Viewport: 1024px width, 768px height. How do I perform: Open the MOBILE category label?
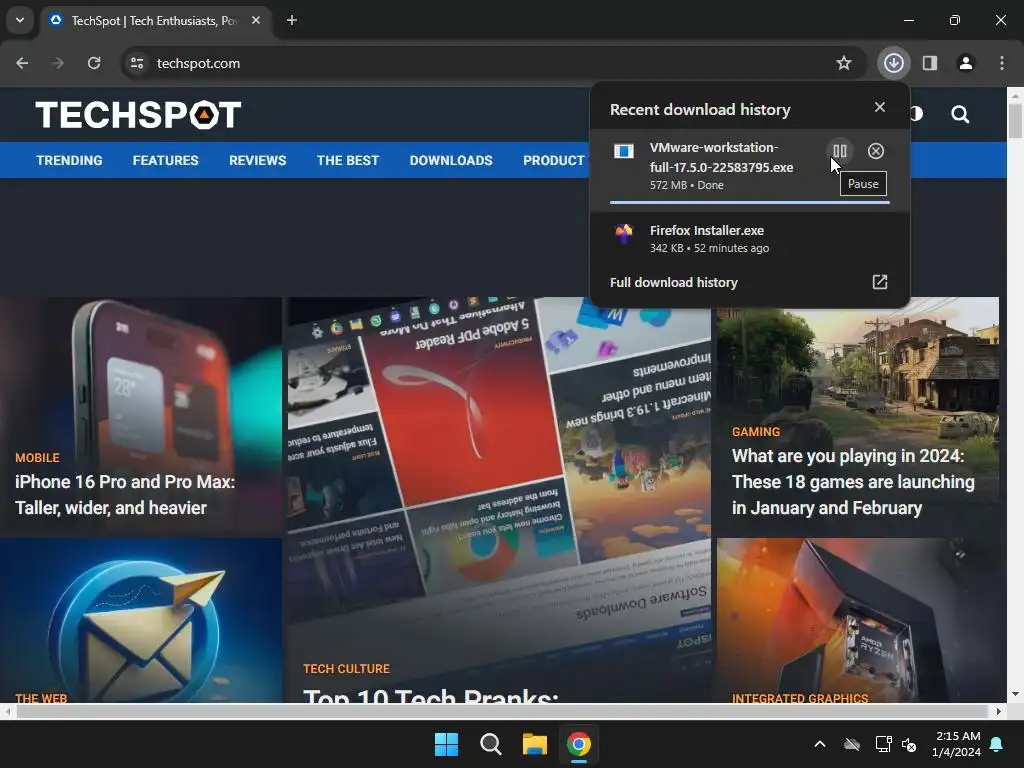(37, 458)
